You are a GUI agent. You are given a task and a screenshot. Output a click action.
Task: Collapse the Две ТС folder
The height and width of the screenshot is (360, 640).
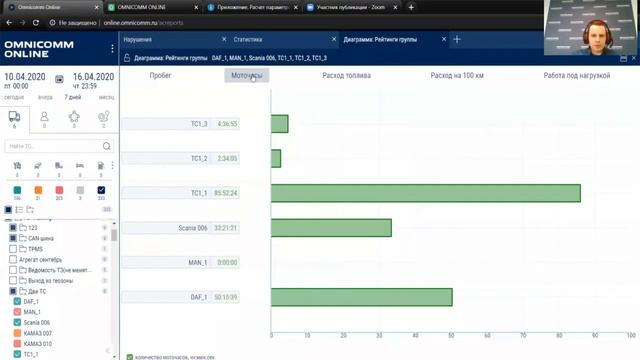pos(23,291)
